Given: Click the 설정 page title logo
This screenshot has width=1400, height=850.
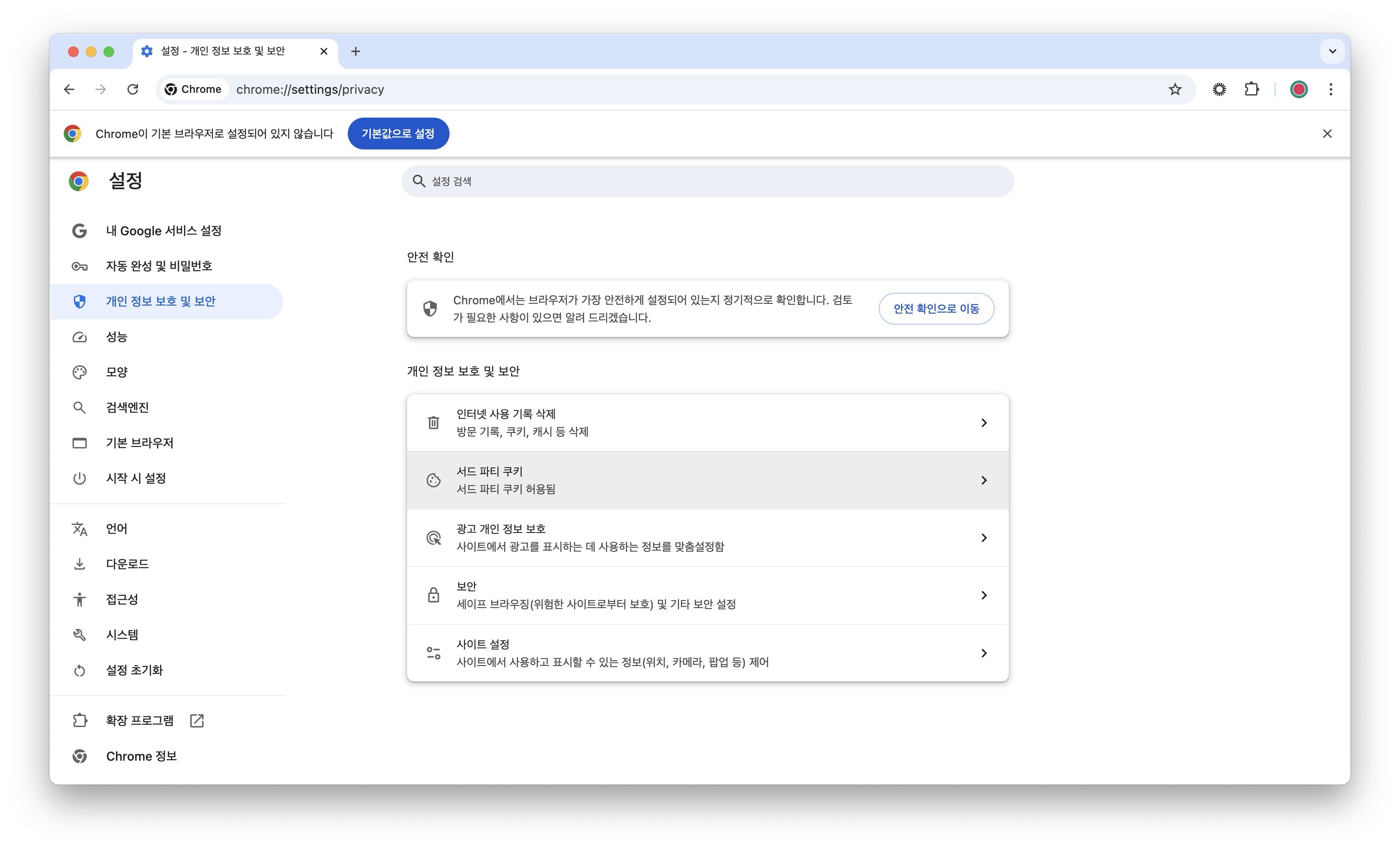Looking at the screenshot, I should 78,181.
